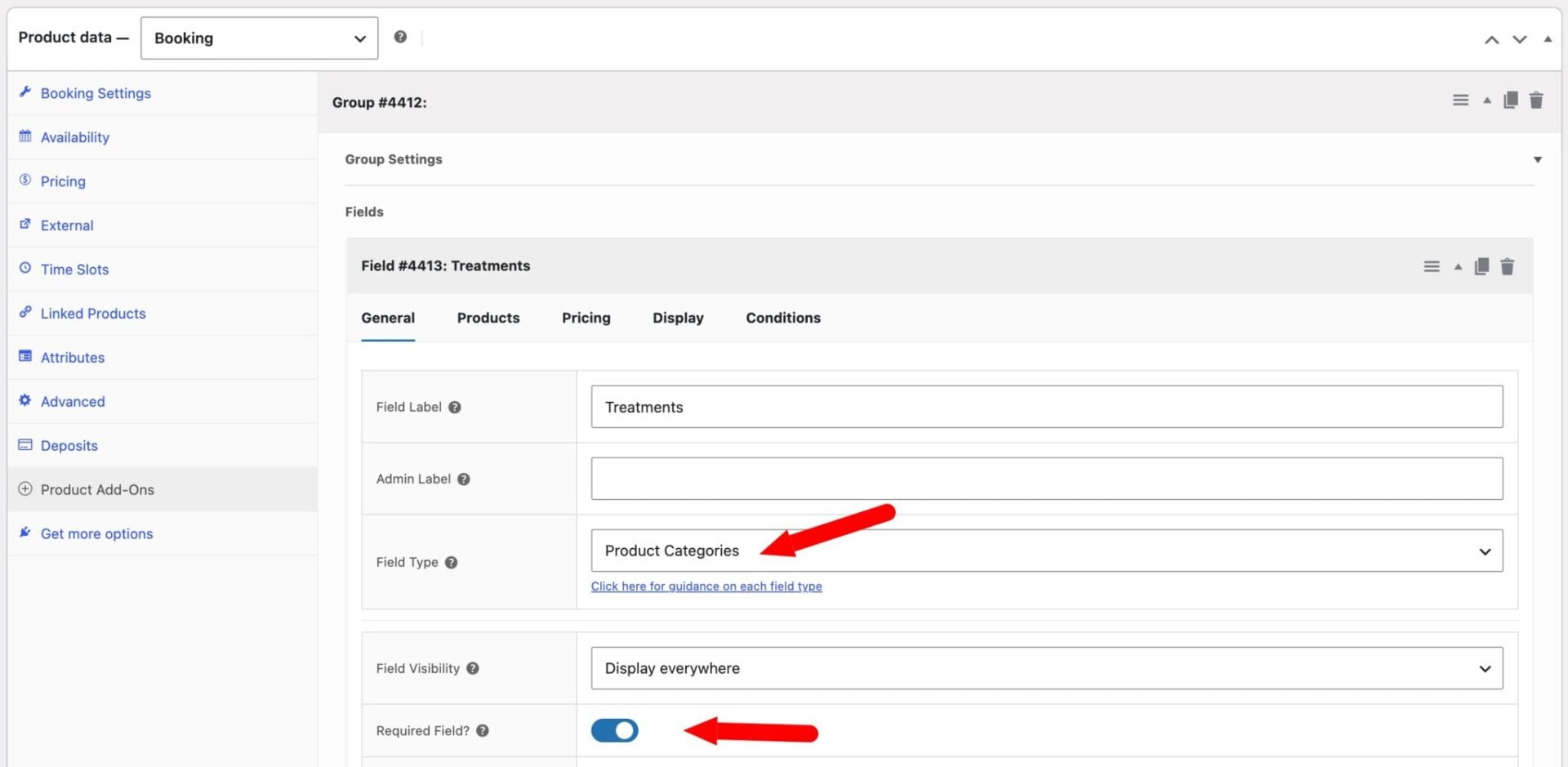Viewport: 1568px width, 767px height.
Task: Select Product Add-Ons in sidebar
Action: pyautogui.click(x=97, y=490)
